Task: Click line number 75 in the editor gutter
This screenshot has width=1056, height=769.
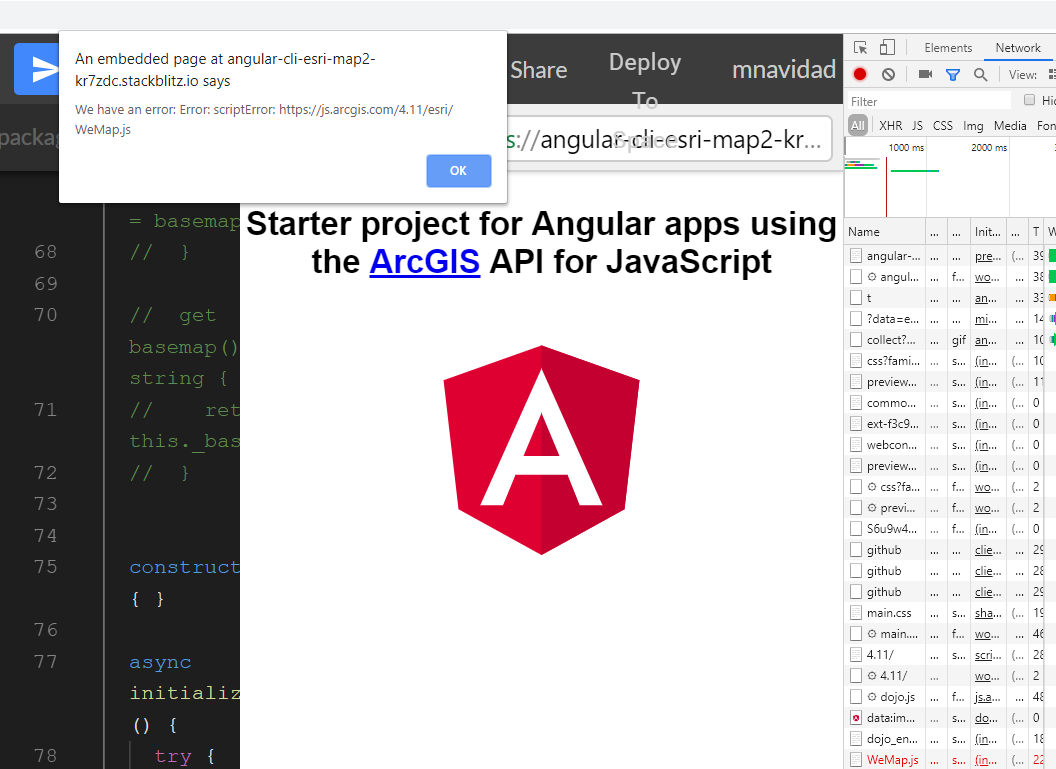Action: pos(45,567)
